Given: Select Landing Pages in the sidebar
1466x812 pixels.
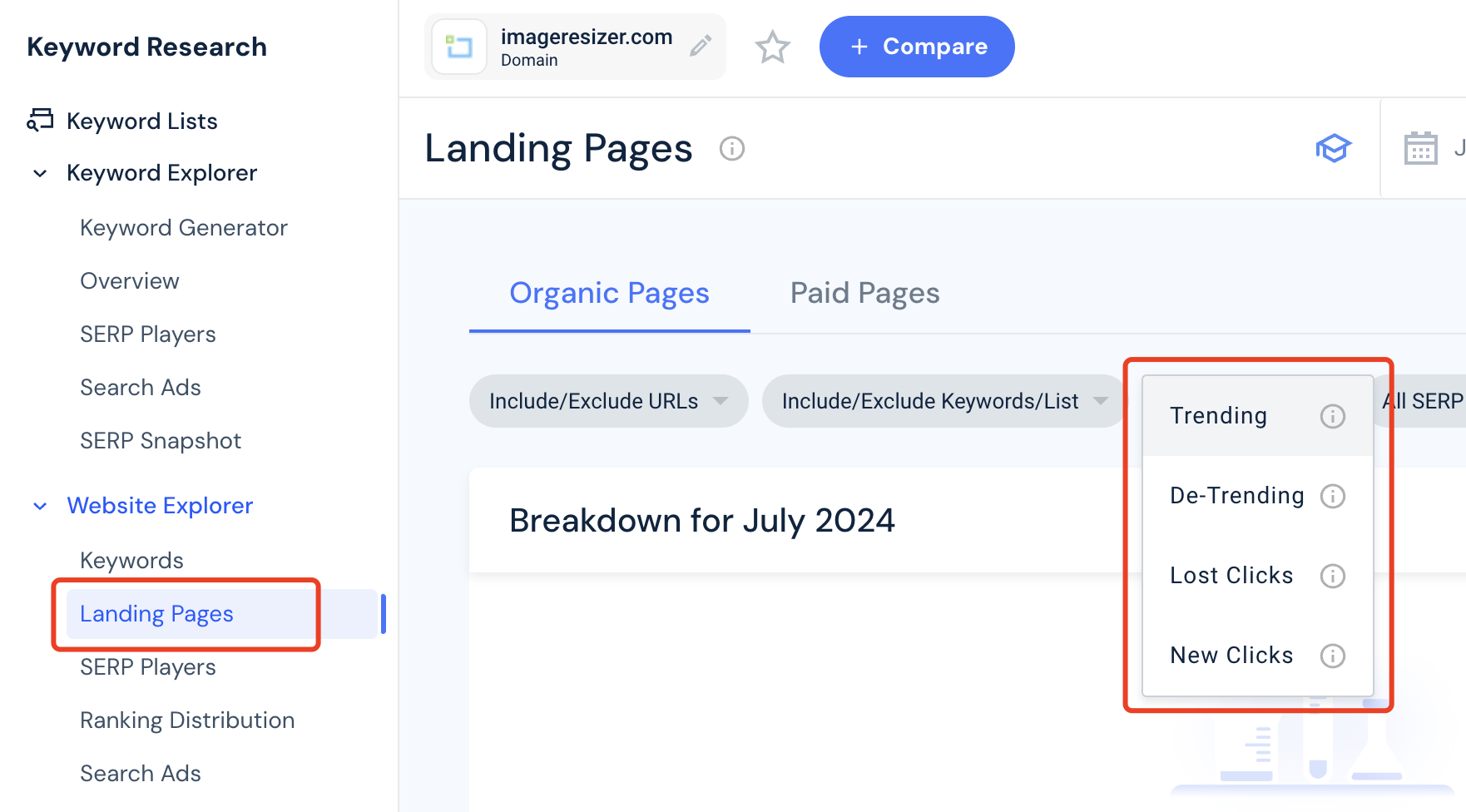Looking at the screenshot, I should (223, 614).
